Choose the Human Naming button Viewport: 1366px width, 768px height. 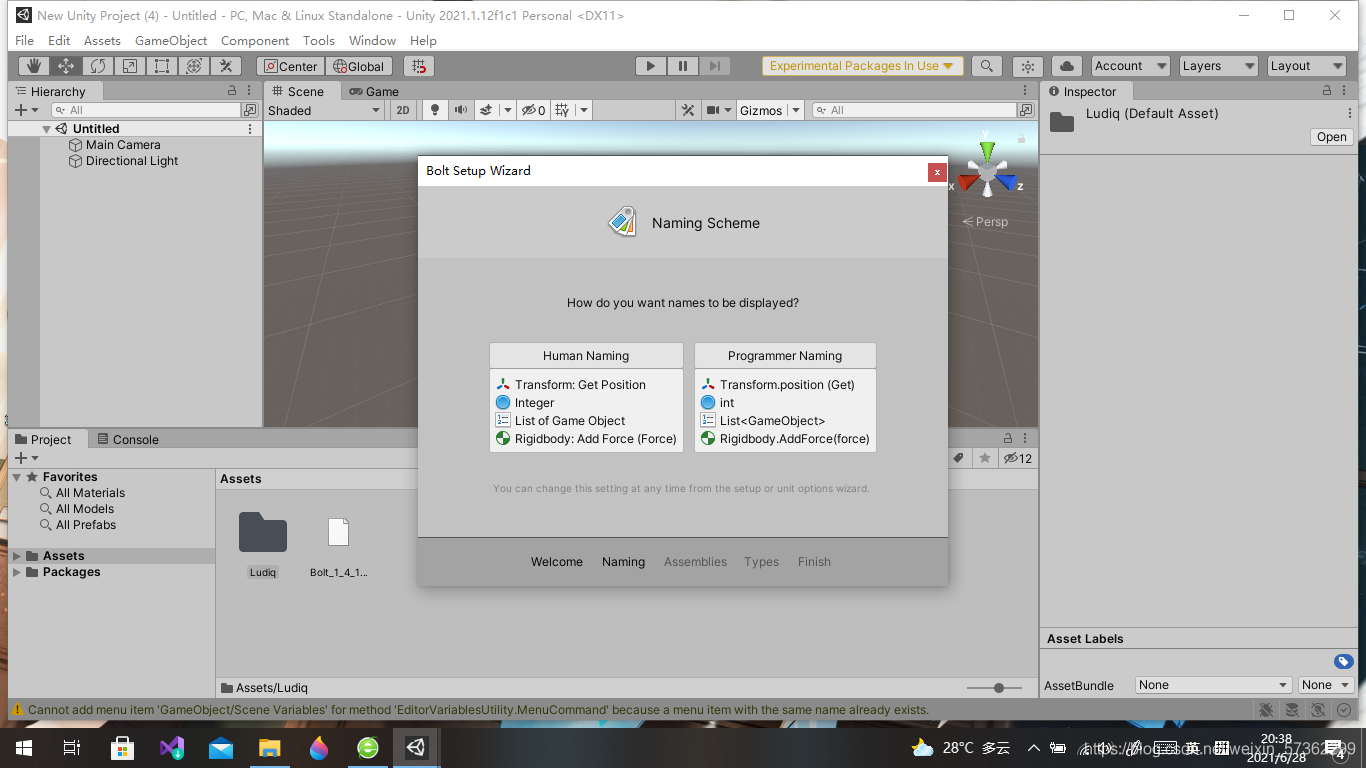pos(586,356)
